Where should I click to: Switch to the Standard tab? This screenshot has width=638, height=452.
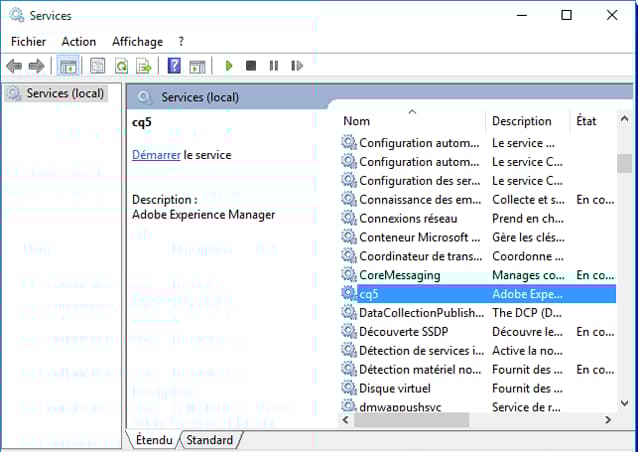(x=209, y=440)
